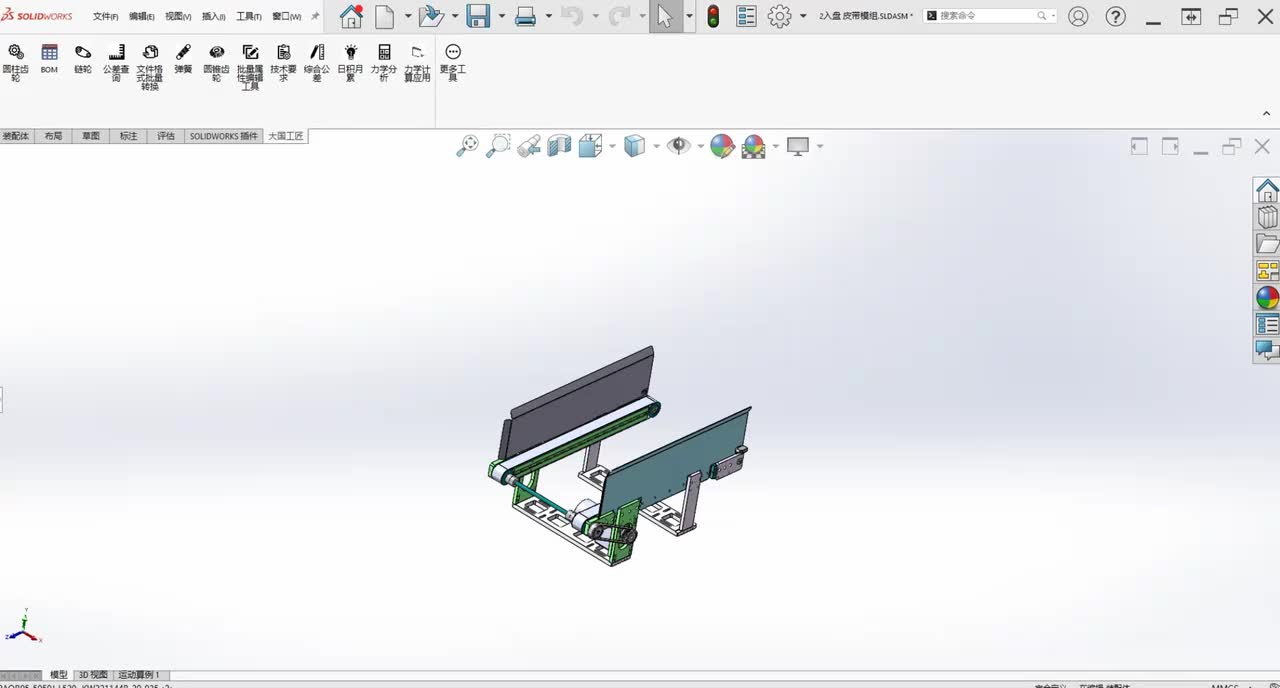Image resolution: width=1280 pixels, height=688 pixels.
Task: Expand the Display Style cube dropdown
Action: point(656,146)
